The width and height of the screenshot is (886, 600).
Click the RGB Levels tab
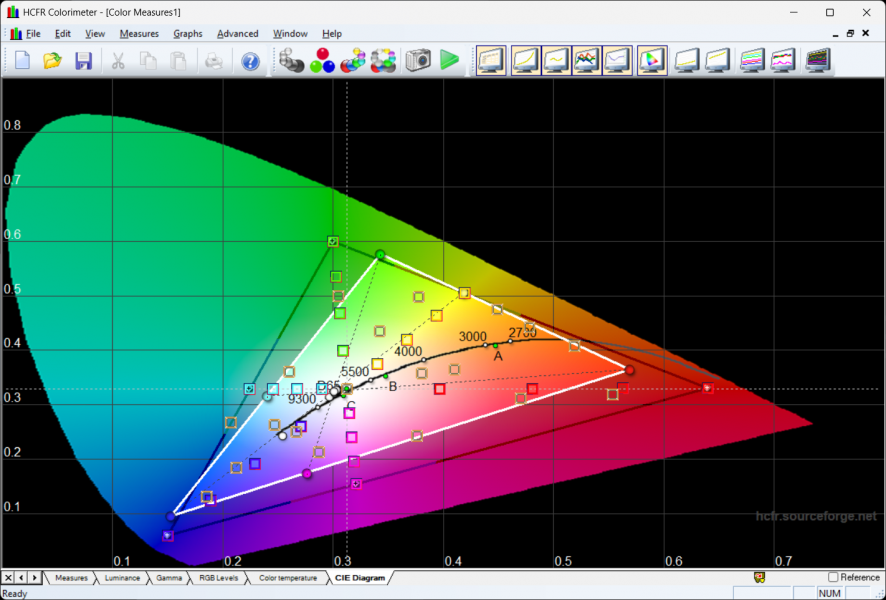218,578
